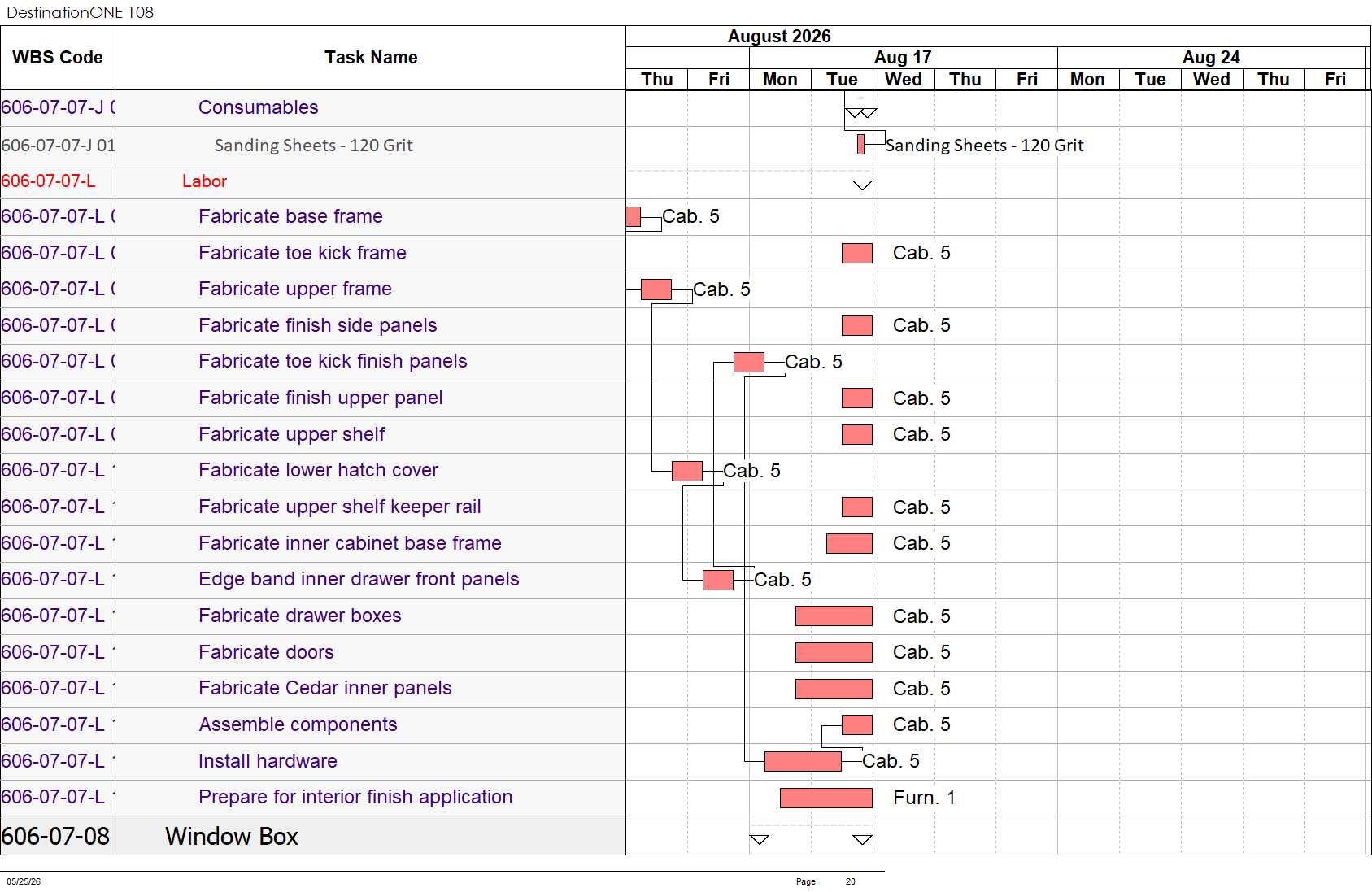
Task: Select the Fabricate toe kick finish panels task
Action: click(x=333, y=361)
